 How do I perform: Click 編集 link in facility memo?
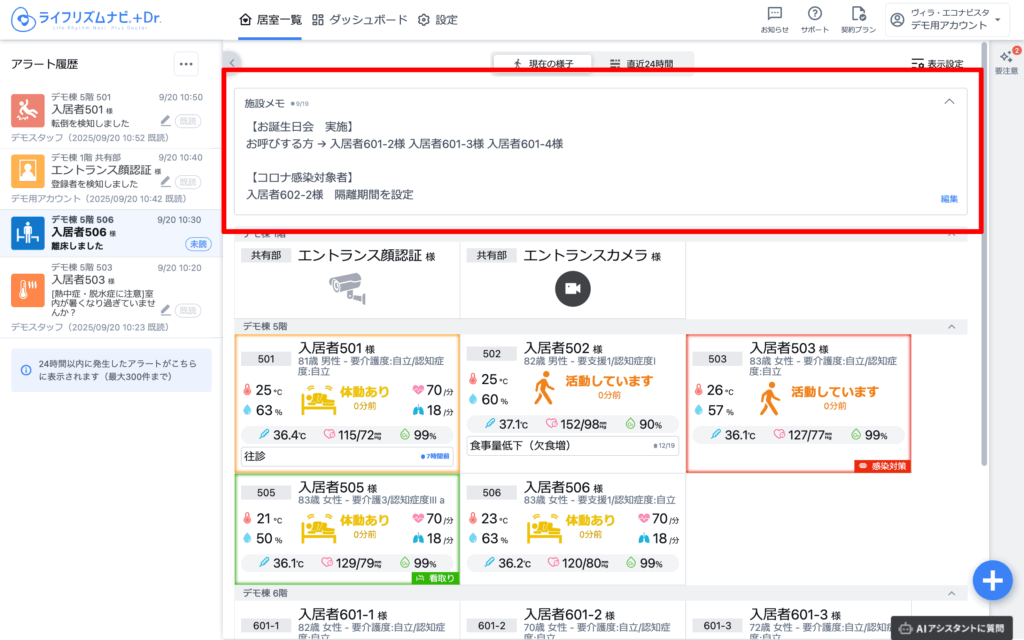point(948,199)
